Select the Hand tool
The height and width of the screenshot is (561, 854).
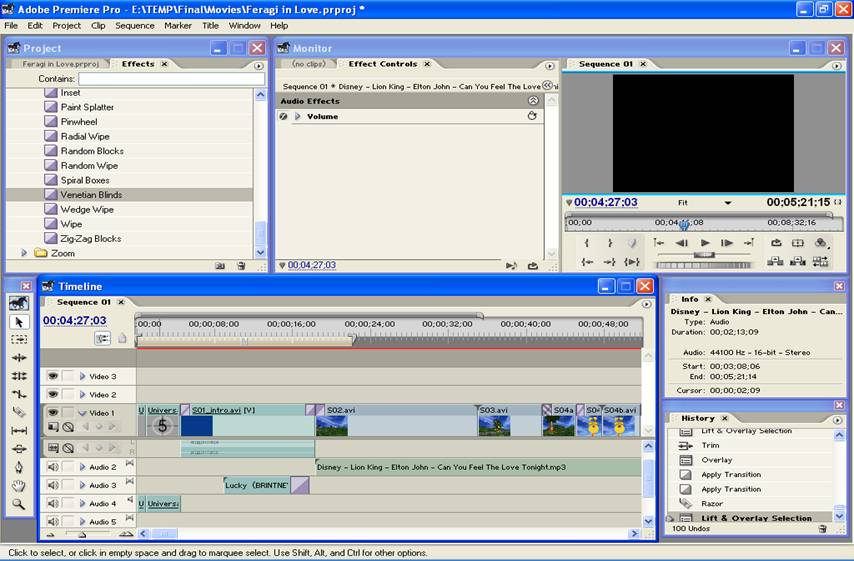tap(19, 485)
